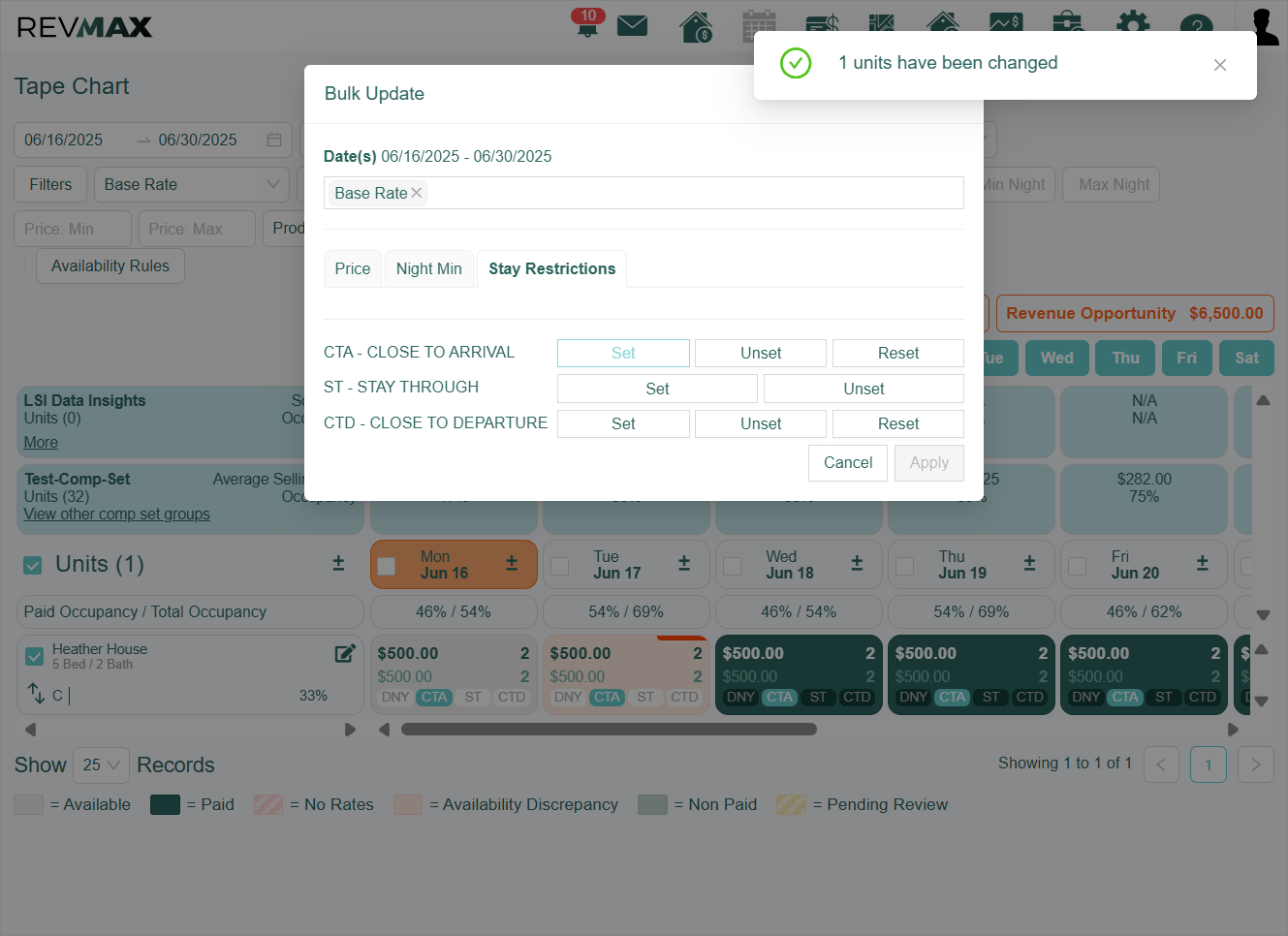Open the Availability Rules button

(110, 265)
